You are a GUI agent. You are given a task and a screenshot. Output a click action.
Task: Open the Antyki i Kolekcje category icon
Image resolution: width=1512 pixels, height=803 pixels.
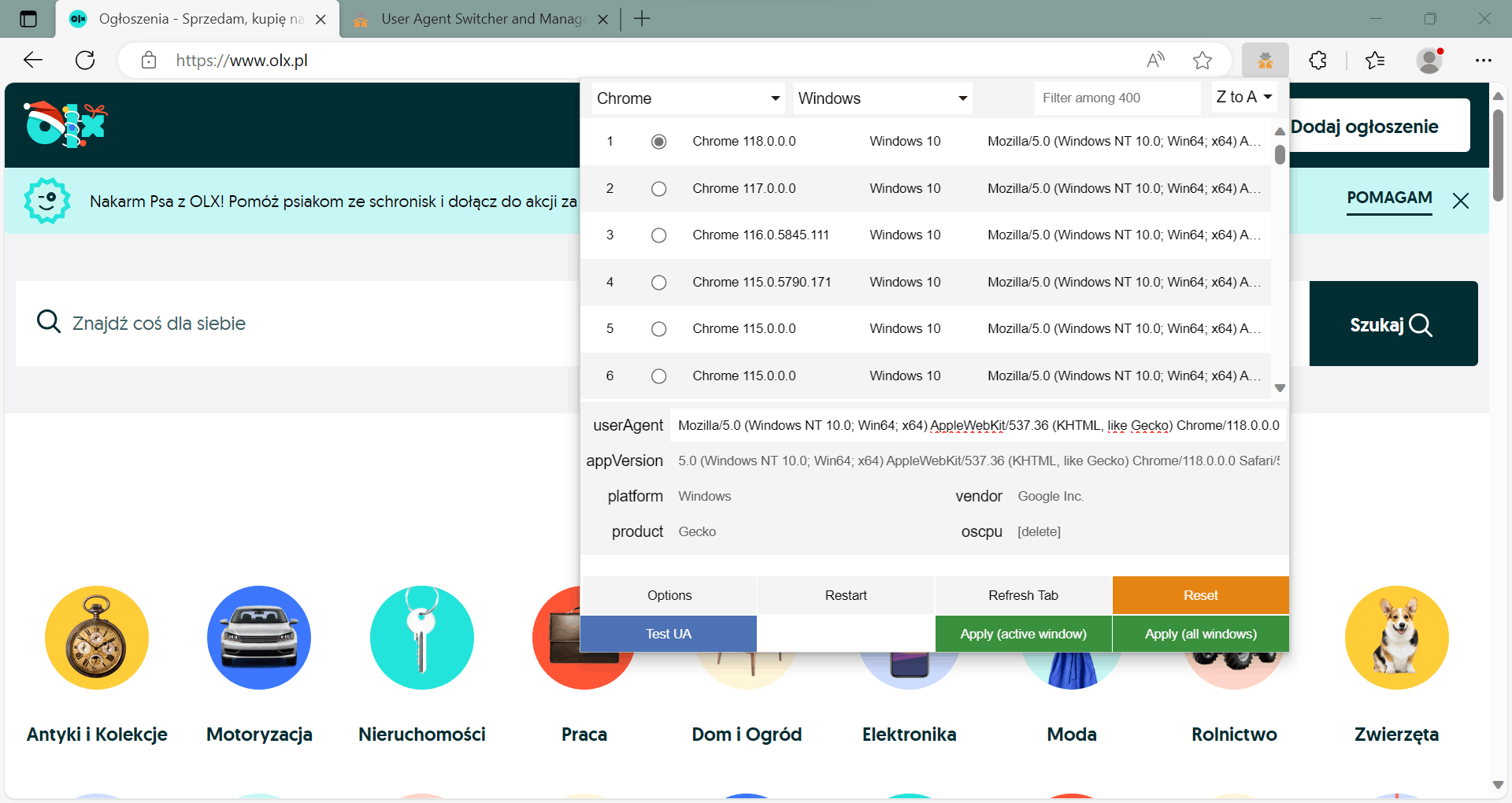tap(97, 638)
